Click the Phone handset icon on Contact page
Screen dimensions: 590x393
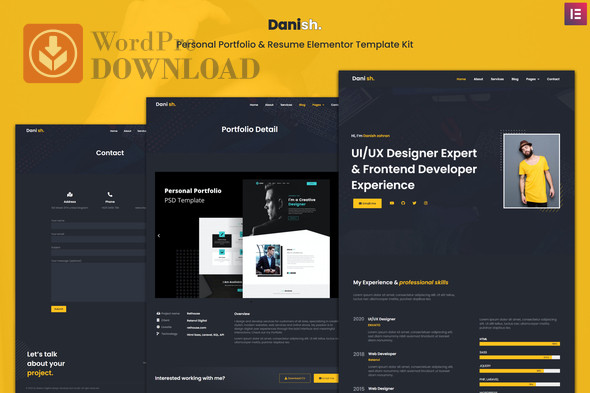click(110, 194)
